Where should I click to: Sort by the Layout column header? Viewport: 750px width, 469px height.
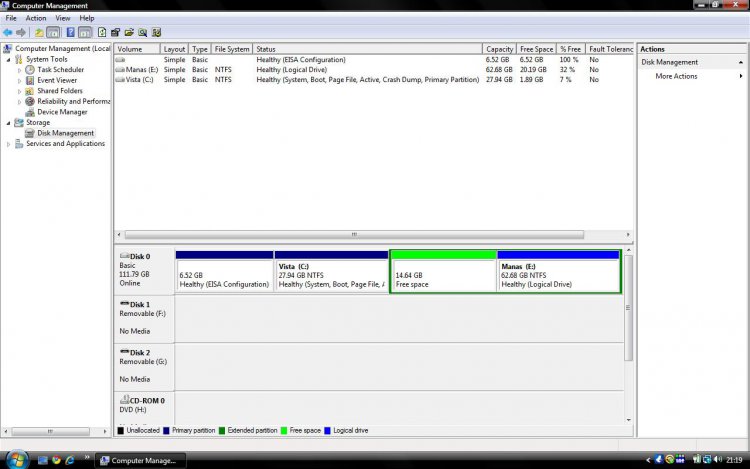(174, 49)
